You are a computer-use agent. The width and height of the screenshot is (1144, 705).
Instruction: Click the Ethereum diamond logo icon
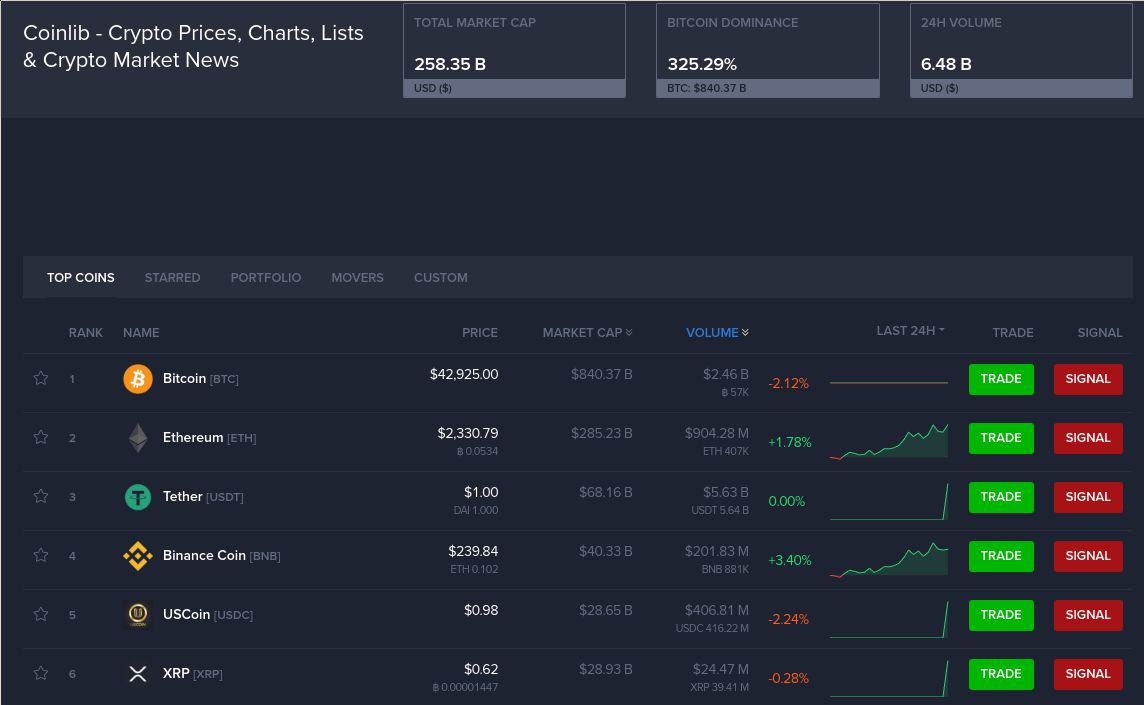[138, 438]
